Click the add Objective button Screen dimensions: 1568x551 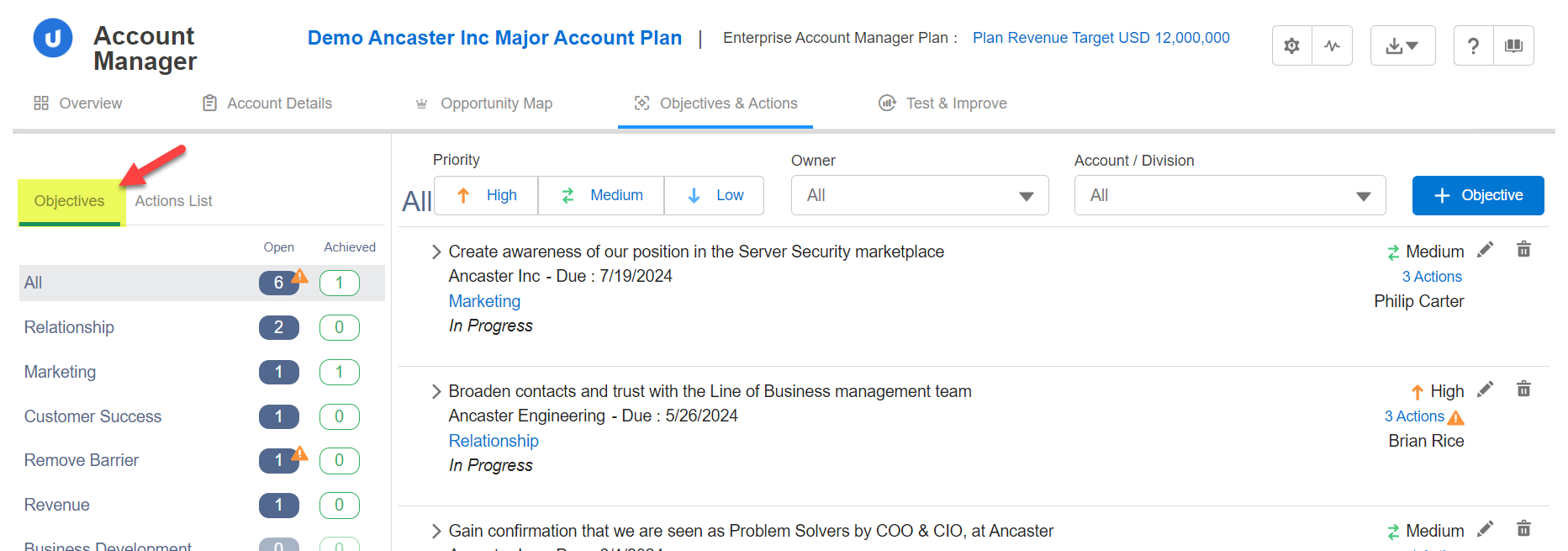[1478, 195]
